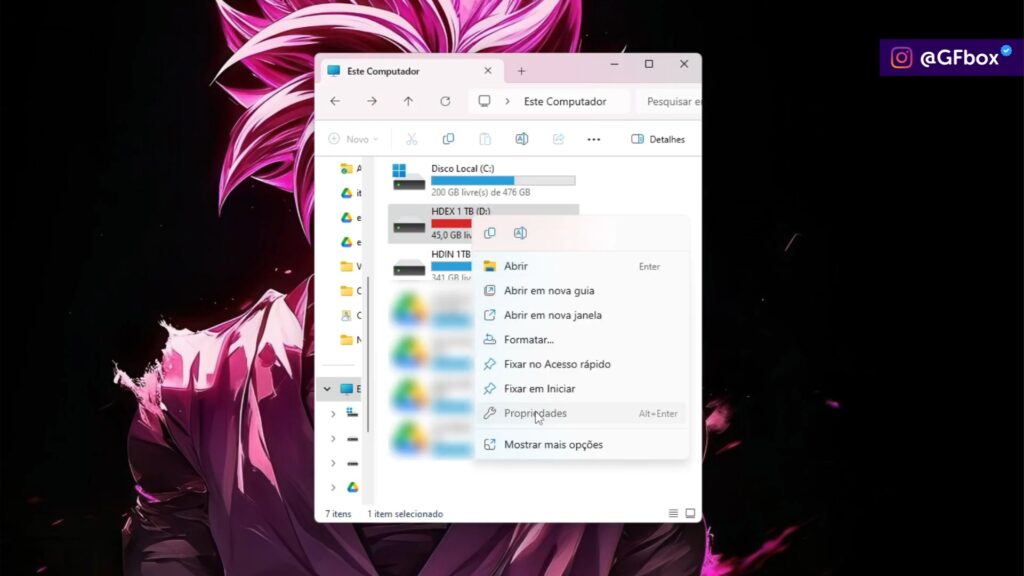Click the Copy icon in context menu
This screenshot has height=576, width=1024.
tap(490, 233)
